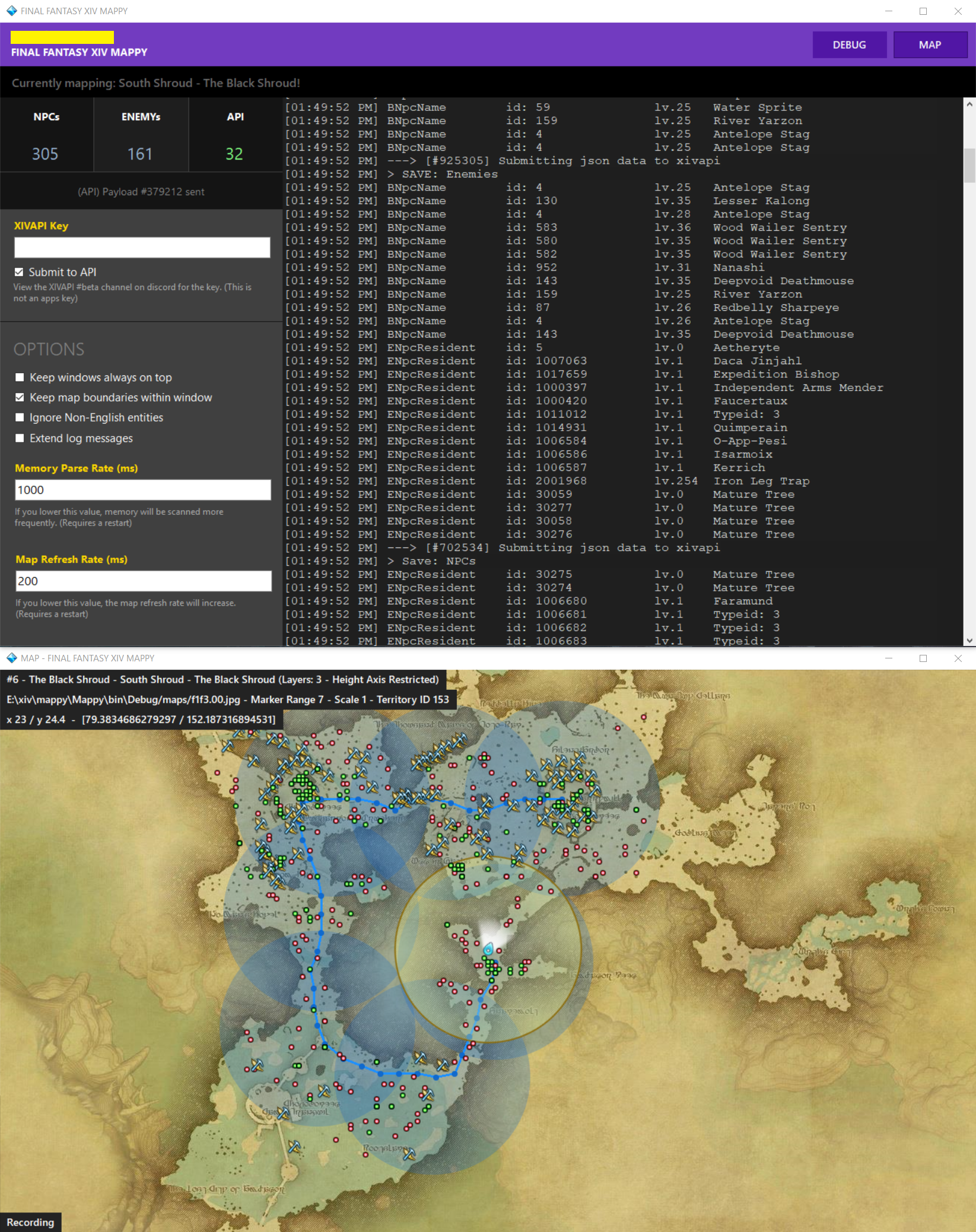Click the Iron Leg Trap log entry
The height and width of the screenshot is (1232, 976).
click(x=547, y=481)
